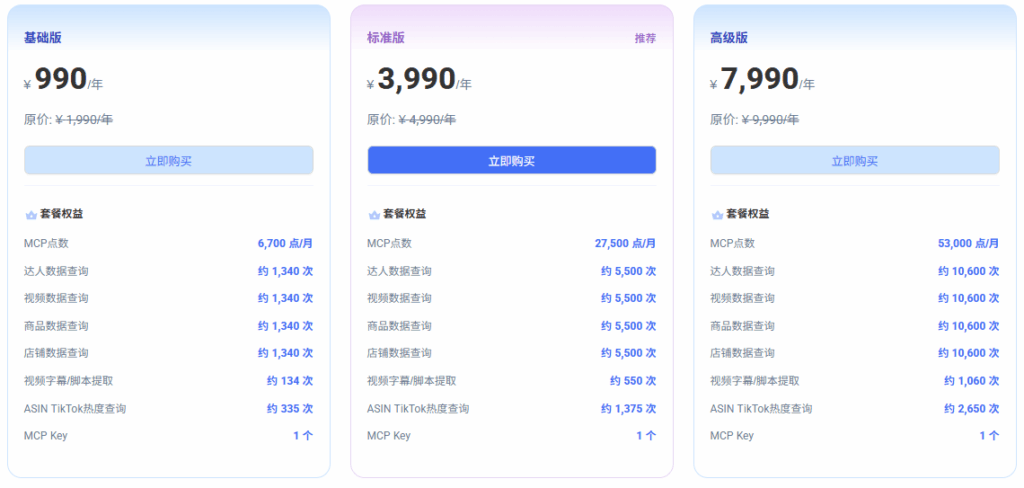The width and height of the screenshot is (1024, 488).
Task: Select the 标准版 plan title
Action: (x=386, y=38)
